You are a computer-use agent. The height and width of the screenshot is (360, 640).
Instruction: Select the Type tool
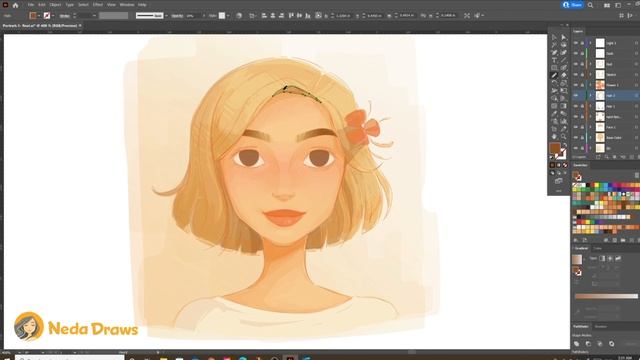554,60
